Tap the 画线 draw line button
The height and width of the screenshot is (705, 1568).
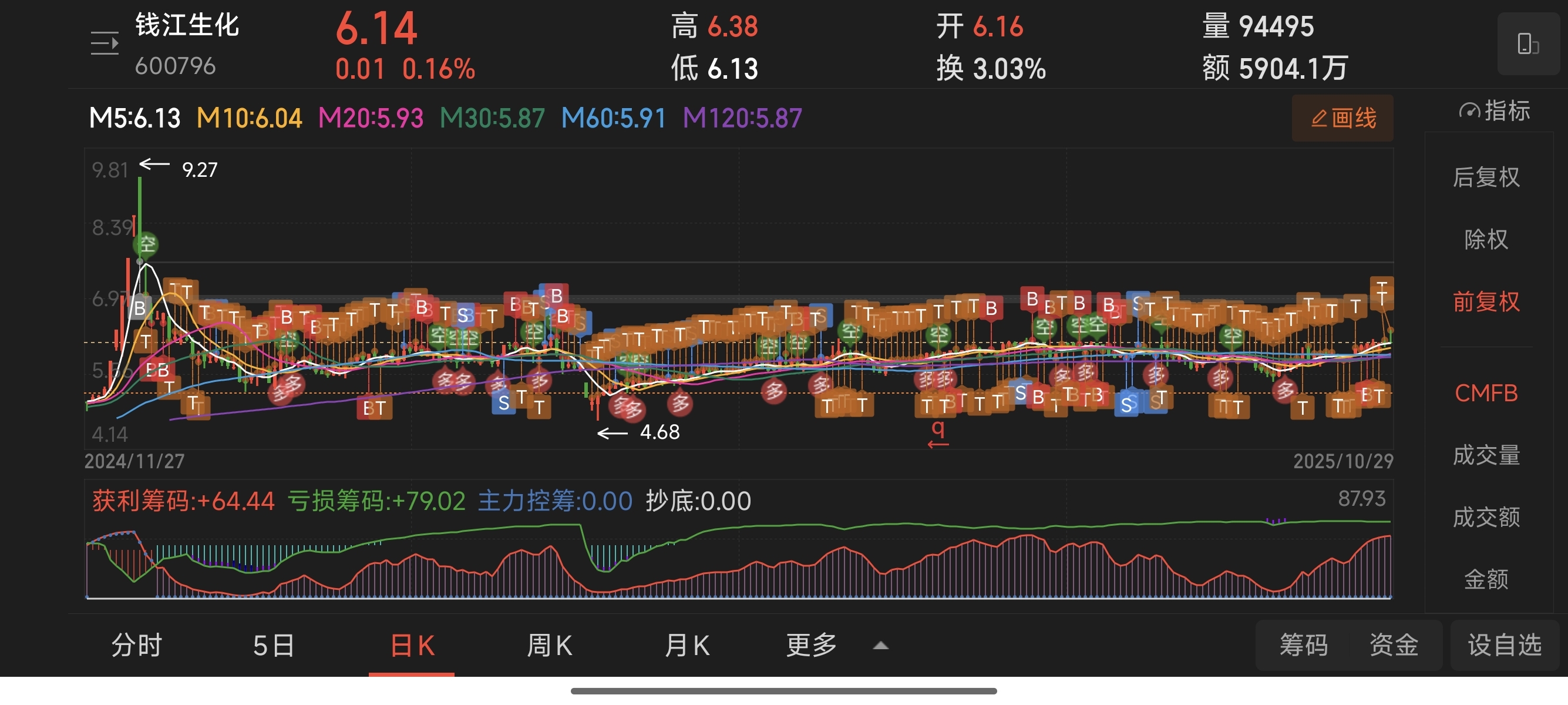1342,118
